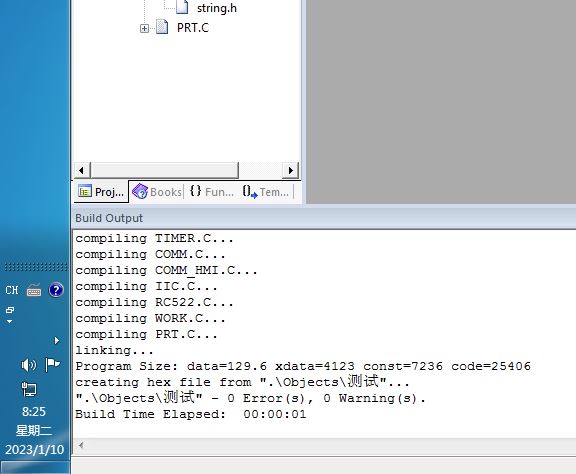Click the Show desktop button

point(35,467)
